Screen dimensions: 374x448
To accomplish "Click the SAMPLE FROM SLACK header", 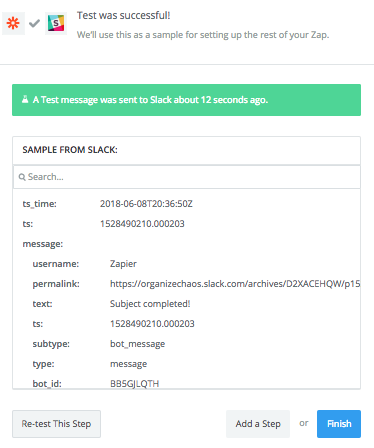I will coord(70,150).
